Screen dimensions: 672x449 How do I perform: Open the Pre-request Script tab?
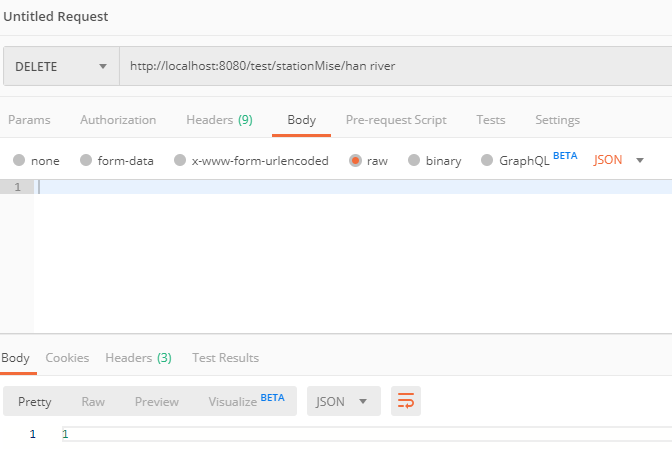[x=396, y=120]
